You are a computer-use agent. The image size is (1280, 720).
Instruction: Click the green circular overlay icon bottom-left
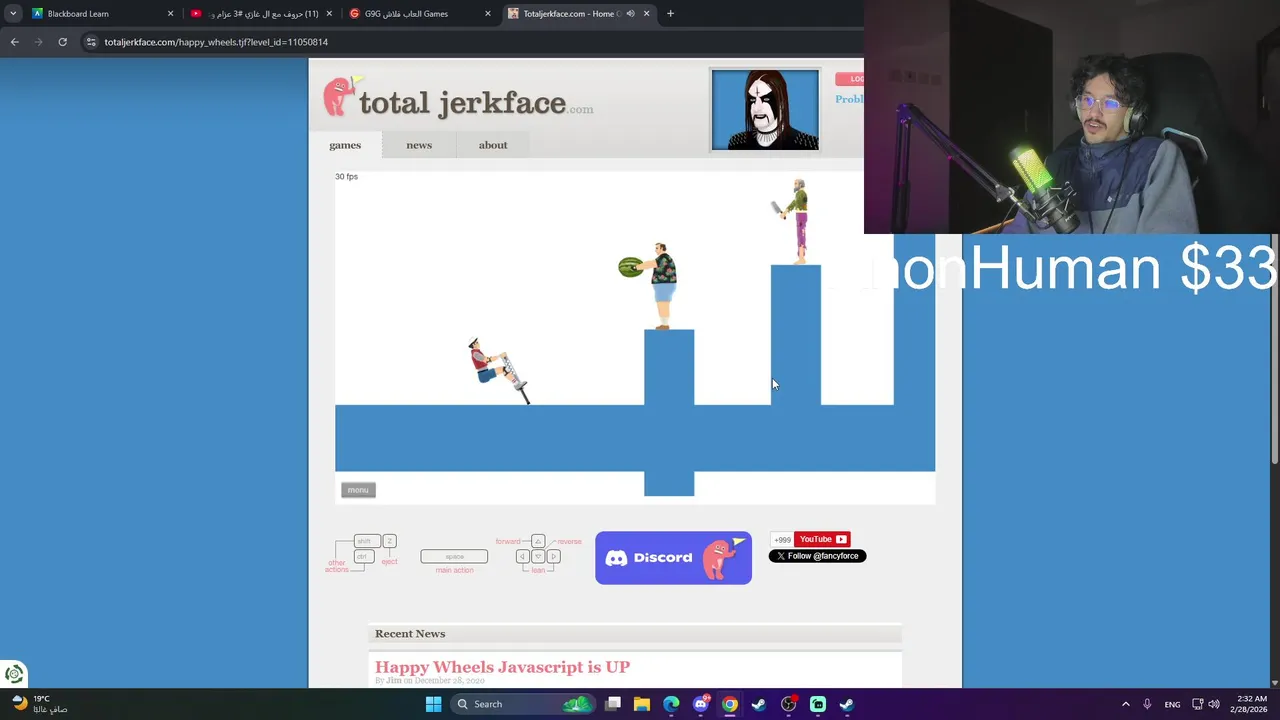[x=14, y=674]
